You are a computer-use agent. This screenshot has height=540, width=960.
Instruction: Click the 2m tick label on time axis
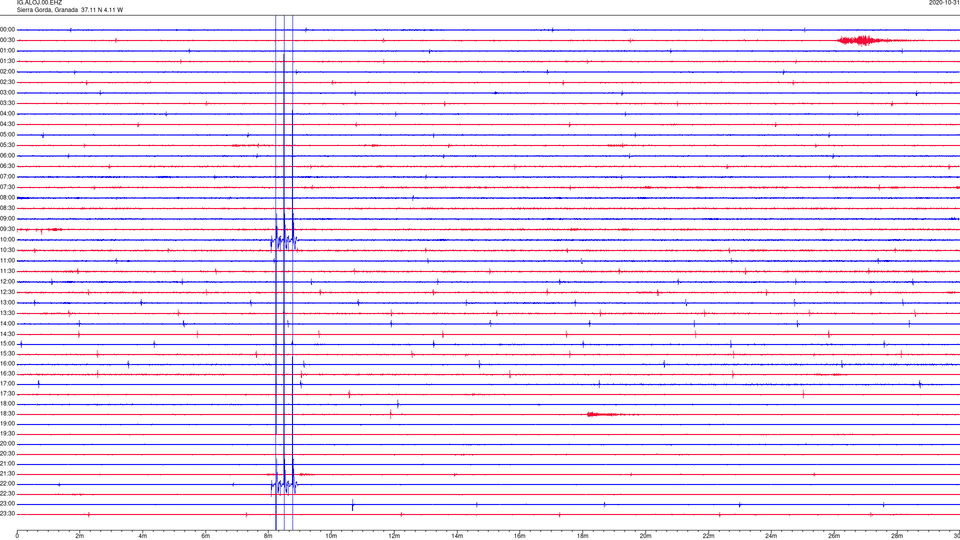pyautogui.click(x=80, y=535)
